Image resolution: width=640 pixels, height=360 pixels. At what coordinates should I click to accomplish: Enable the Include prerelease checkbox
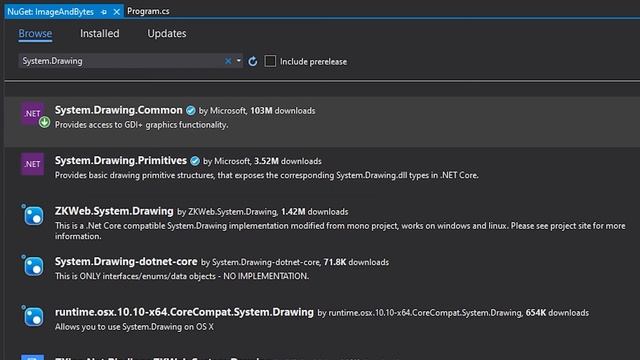(270, 61)
